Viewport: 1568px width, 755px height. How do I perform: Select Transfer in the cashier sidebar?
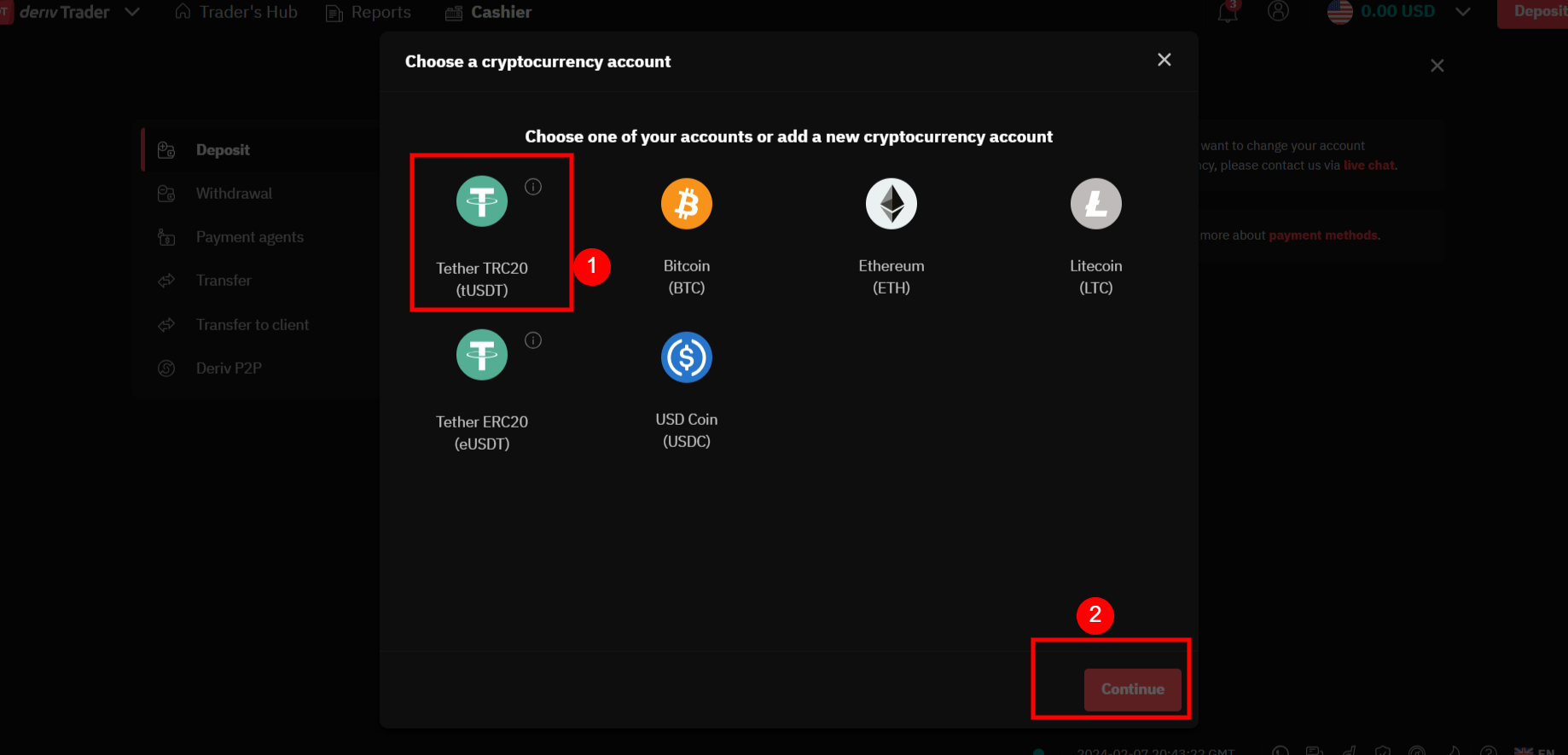[x=260, y=281]
